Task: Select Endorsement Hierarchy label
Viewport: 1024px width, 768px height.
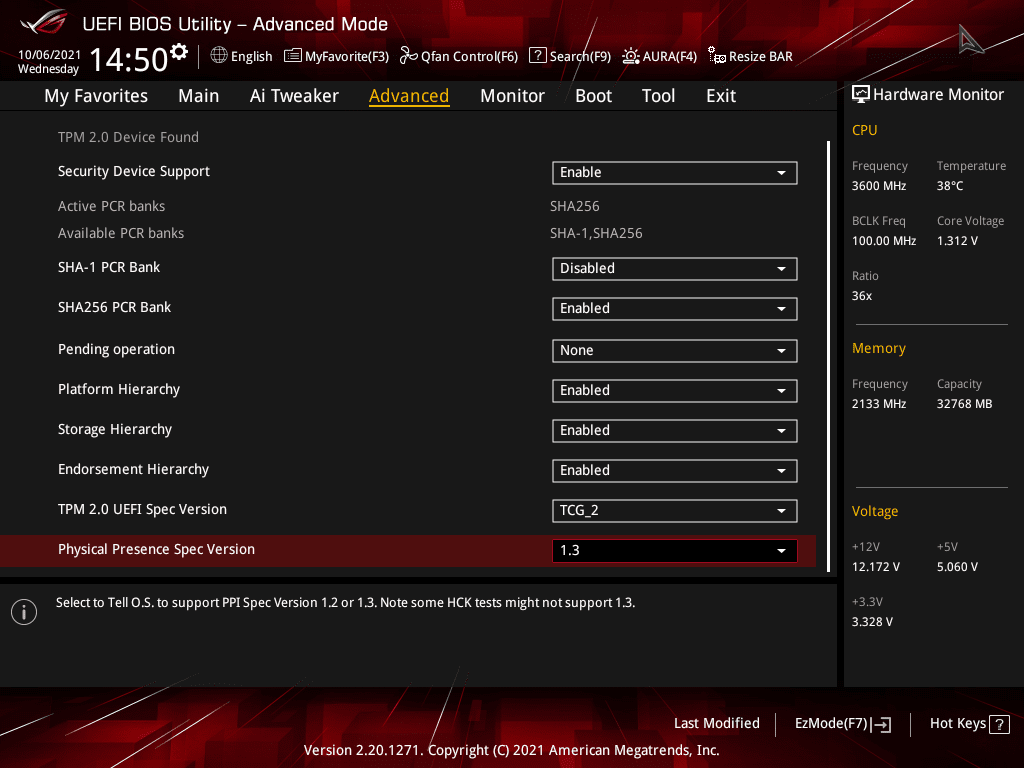Action: tap(133, 469)
